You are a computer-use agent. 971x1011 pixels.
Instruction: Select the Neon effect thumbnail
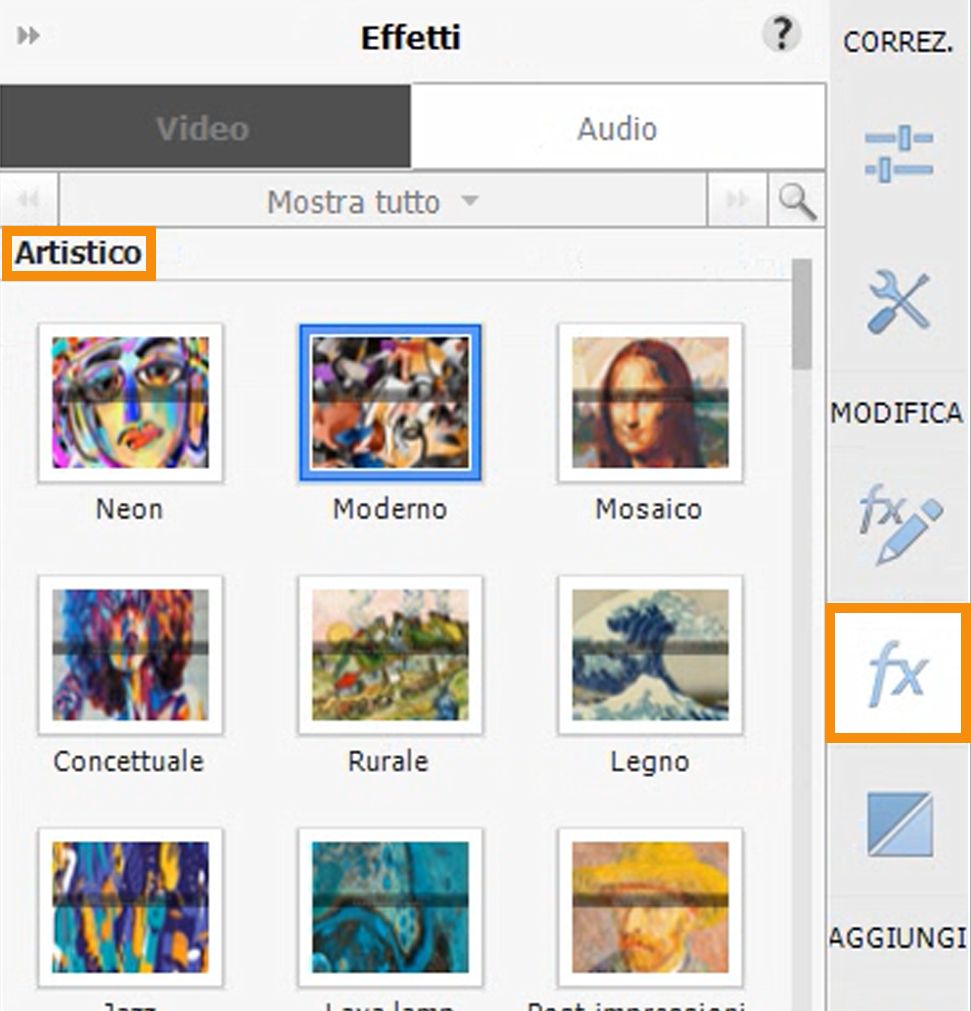tap(130, 402)
